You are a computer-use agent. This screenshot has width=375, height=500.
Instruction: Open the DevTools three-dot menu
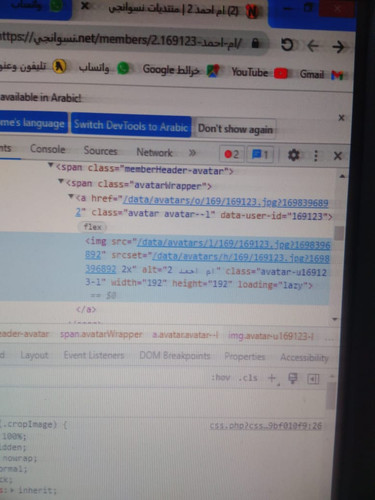pyautogui.click(x=316, y=155)
